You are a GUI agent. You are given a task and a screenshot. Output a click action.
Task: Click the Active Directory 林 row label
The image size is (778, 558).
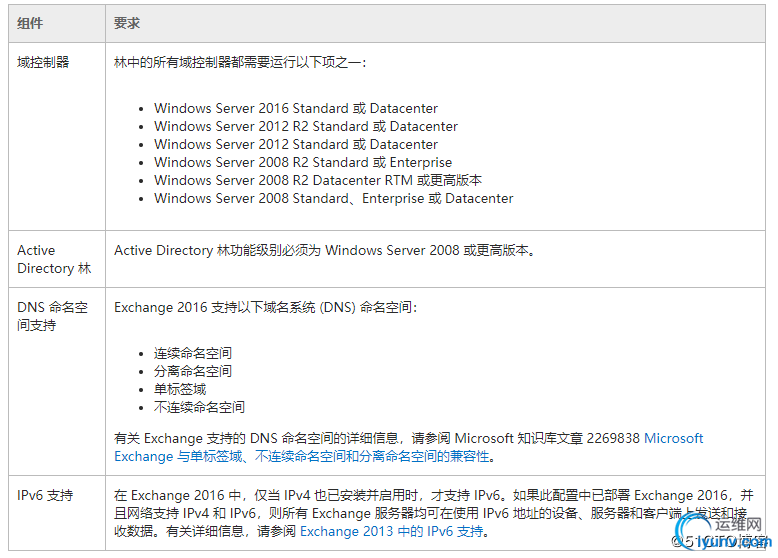pyautogui.click(x=54, y=259)
